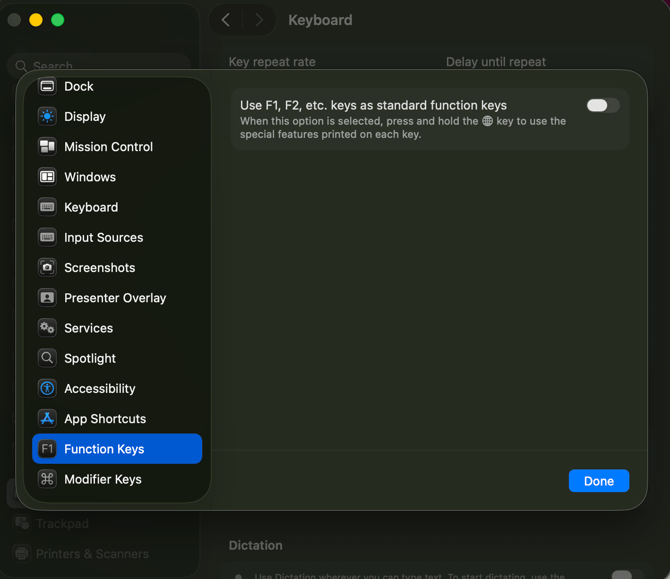Click the App Shortcuts icon

point(47,419)
